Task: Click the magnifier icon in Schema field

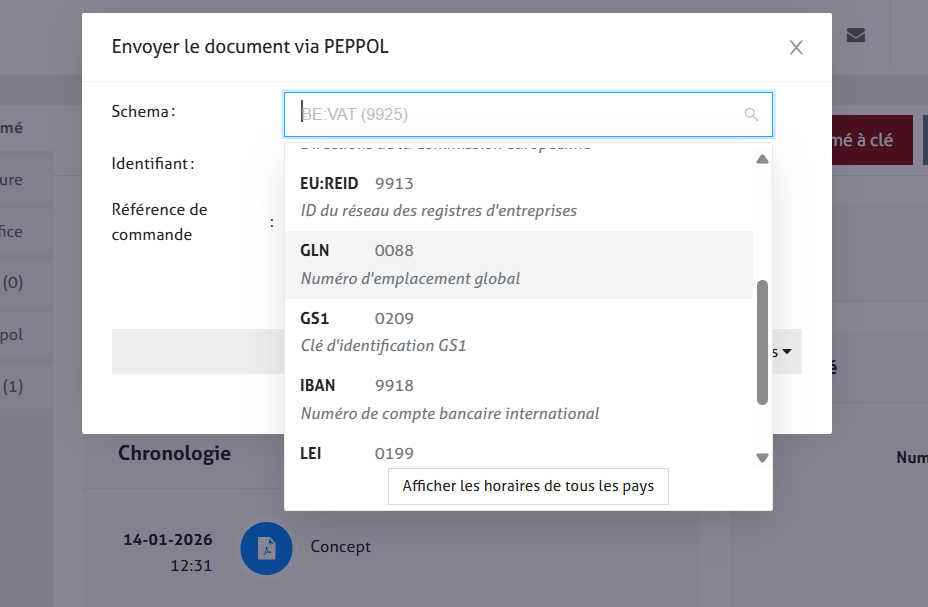Action: click(751, 115)
